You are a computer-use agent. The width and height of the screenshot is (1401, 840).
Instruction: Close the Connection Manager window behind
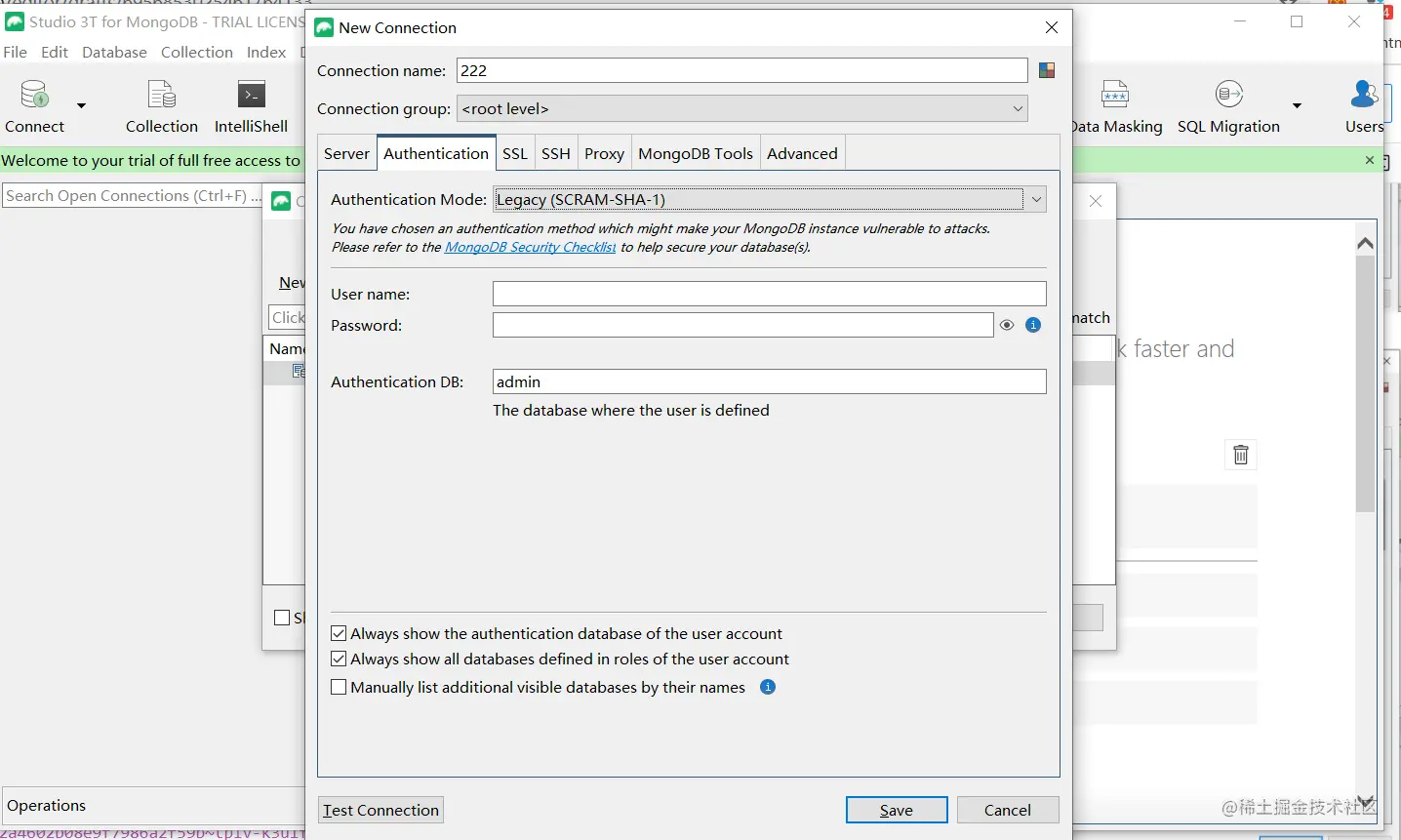pos(1096,201)
